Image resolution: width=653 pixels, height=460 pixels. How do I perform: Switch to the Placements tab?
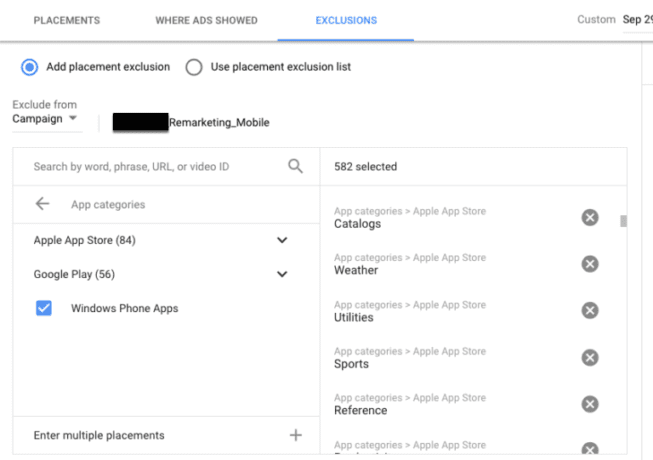click(67, 20)
